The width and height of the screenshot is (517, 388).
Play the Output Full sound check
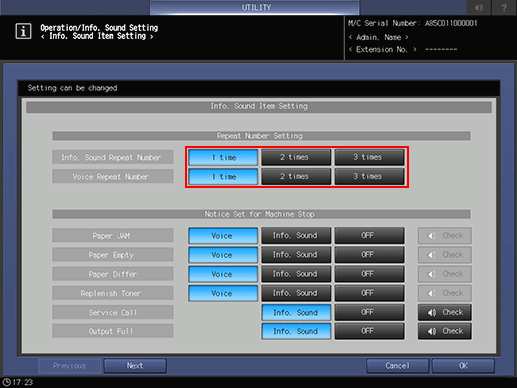(445, 331)
